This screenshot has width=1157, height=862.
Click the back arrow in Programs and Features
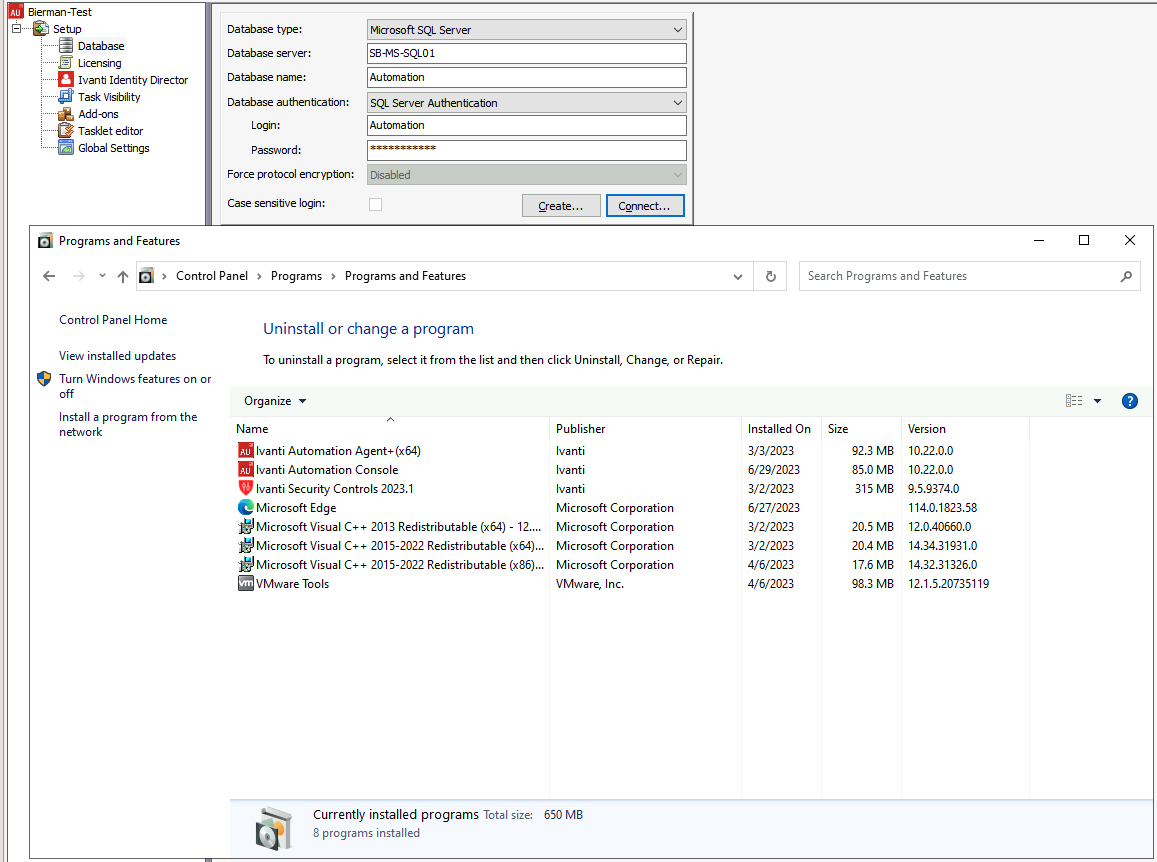point(49,276)
